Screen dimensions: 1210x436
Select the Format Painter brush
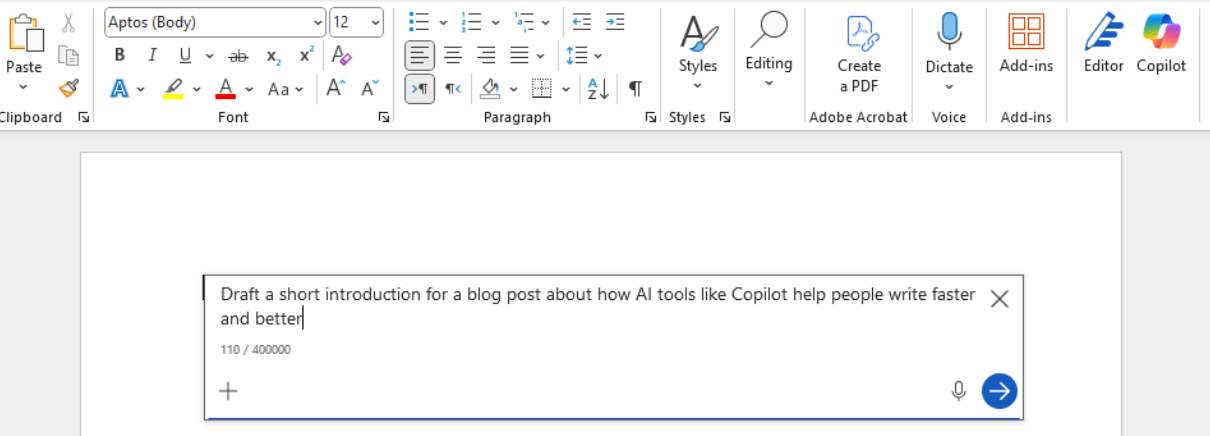[68, 88]
